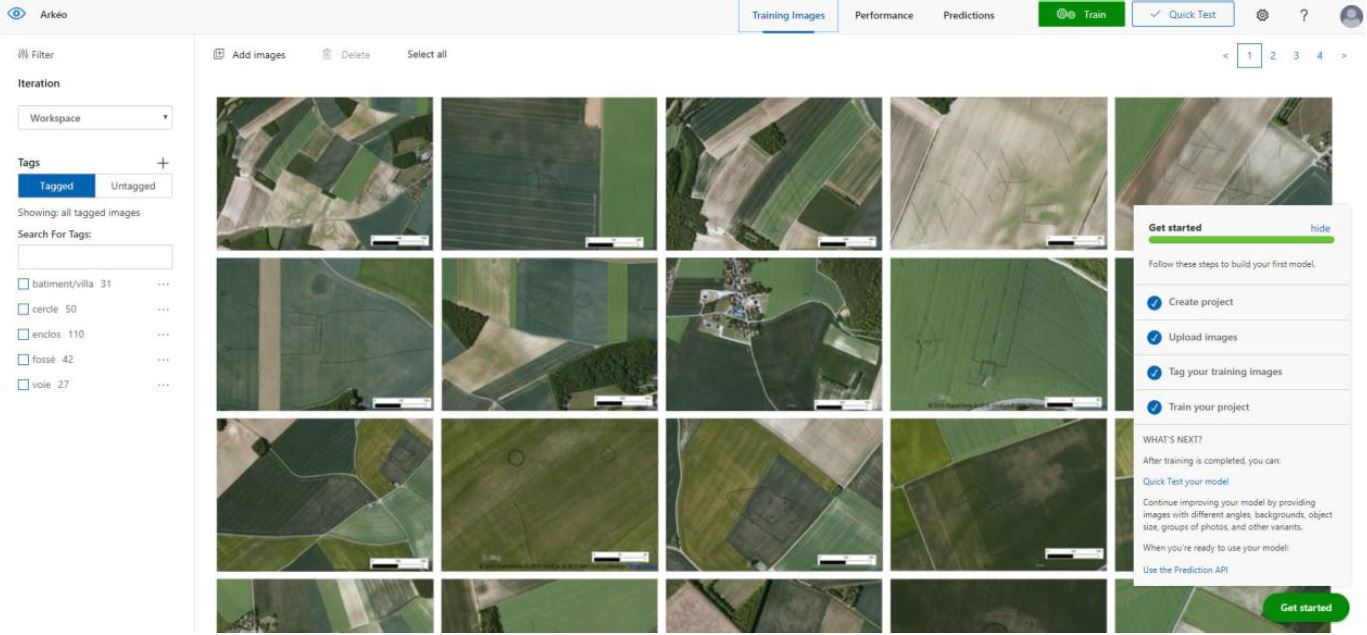
Task: Check the fossé tag checkbox
Action: 24,360
